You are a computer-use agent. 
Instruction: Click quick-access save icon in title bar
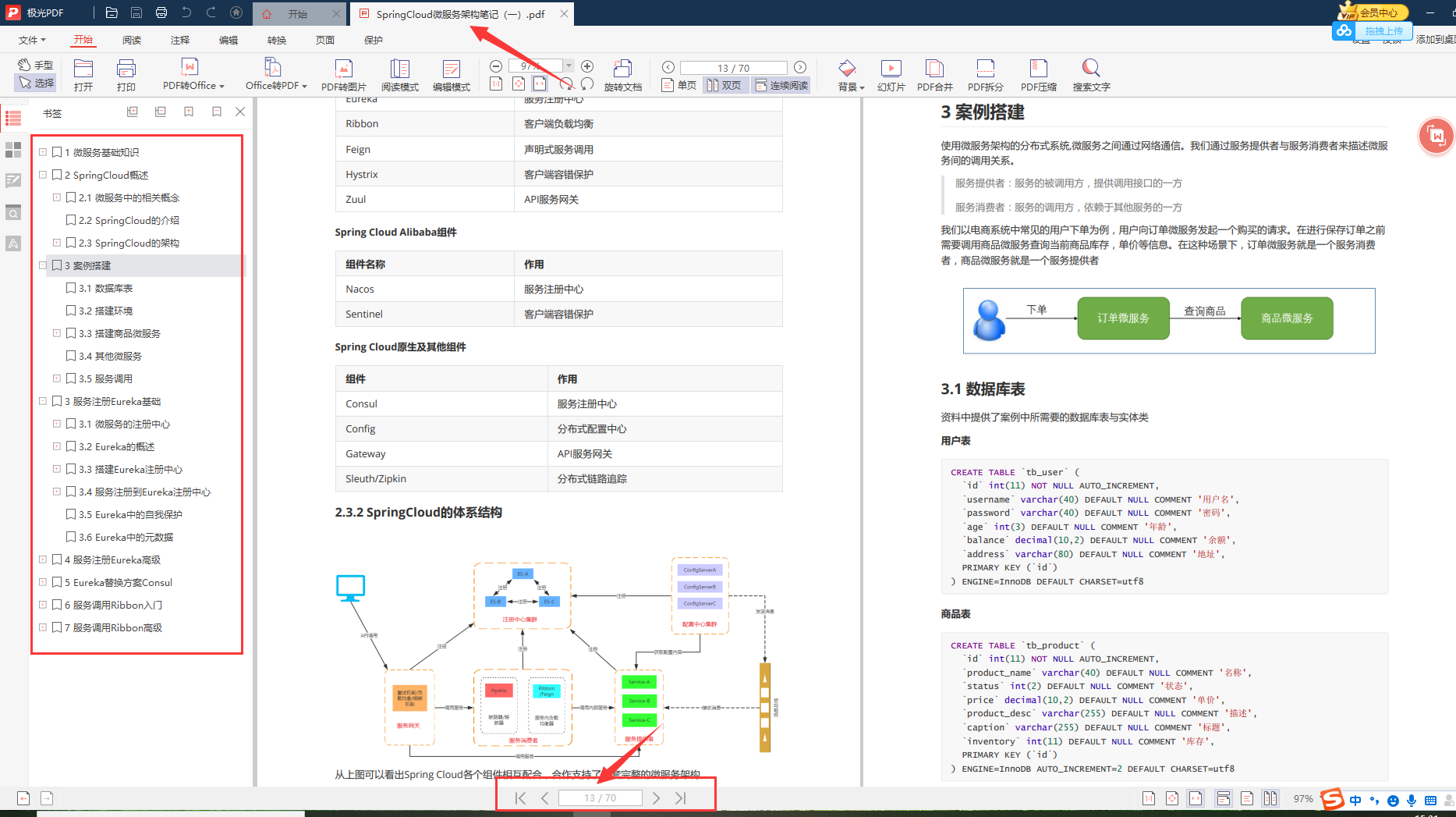pyautogui.click(x=136, y=12)
